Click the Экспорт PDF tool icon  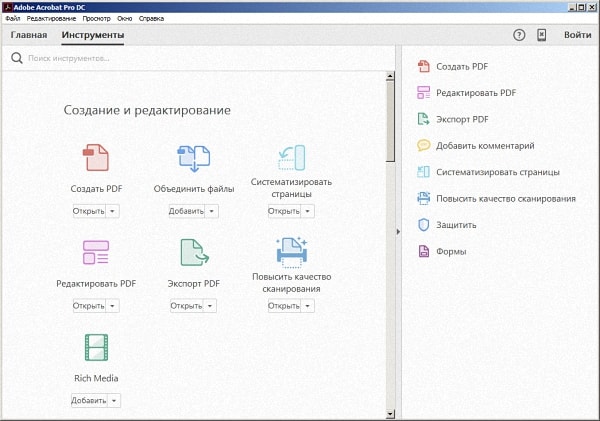194,252
